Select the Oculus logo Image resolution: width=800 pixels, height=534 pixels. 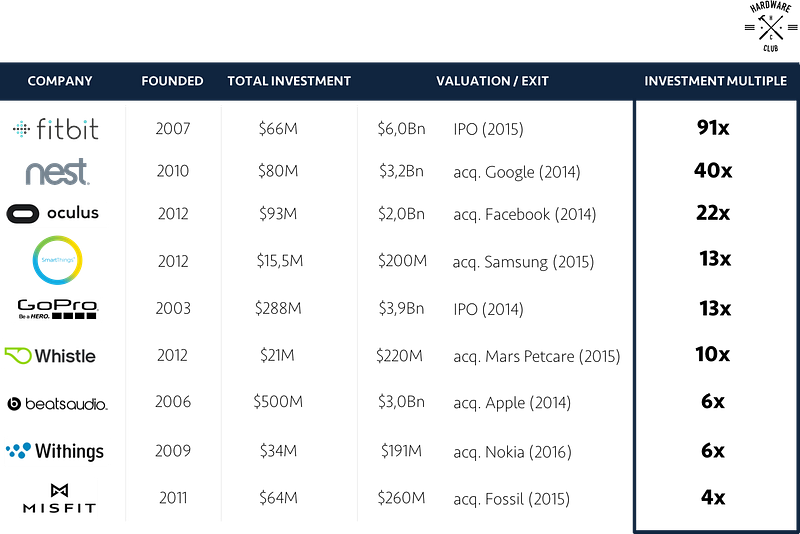click(53, 213)
